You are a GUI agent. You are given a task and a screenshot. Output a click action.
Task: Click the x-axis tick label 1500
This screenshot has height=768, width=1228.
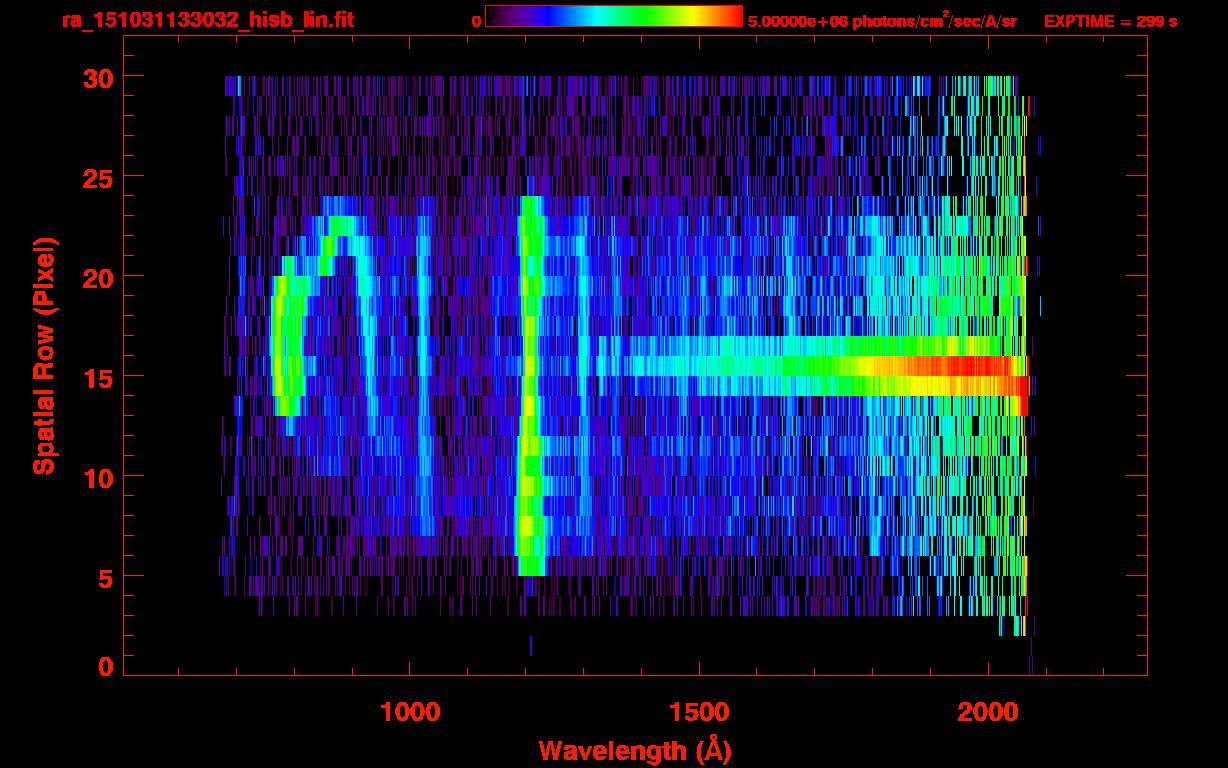pos(699,712)
